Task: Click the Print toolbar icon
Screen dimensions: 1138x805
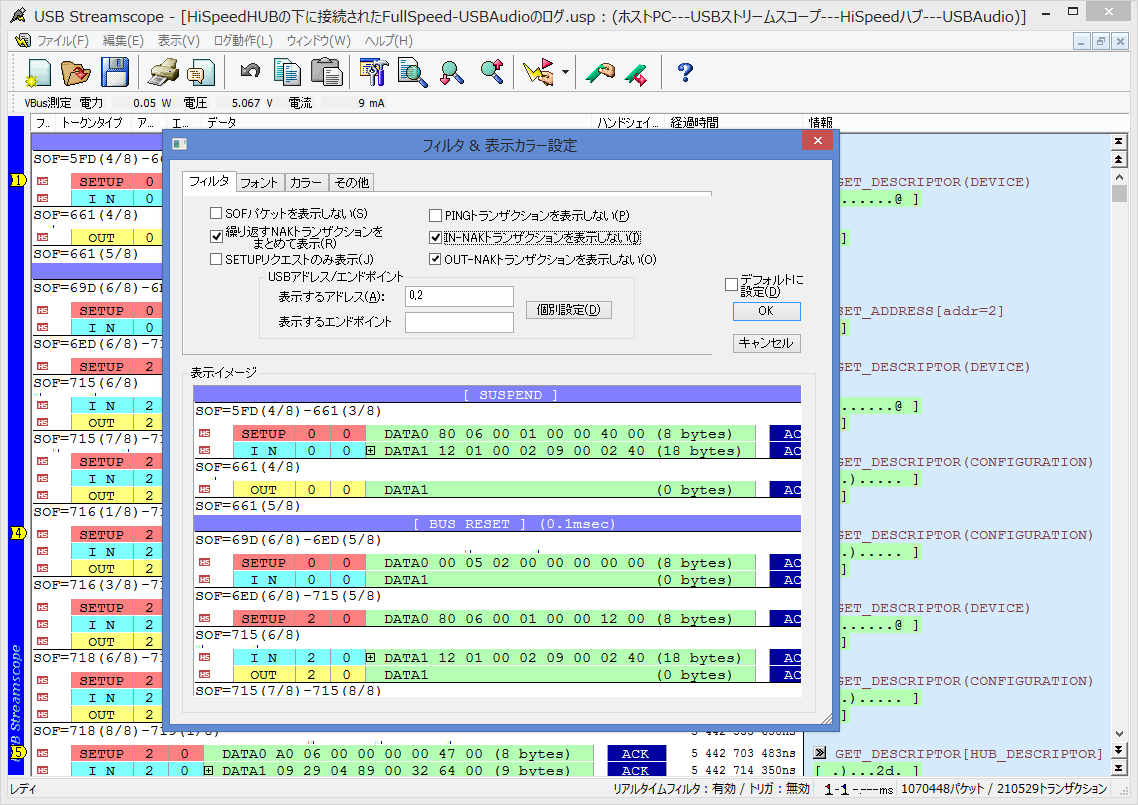Action: tap(163, 73)
